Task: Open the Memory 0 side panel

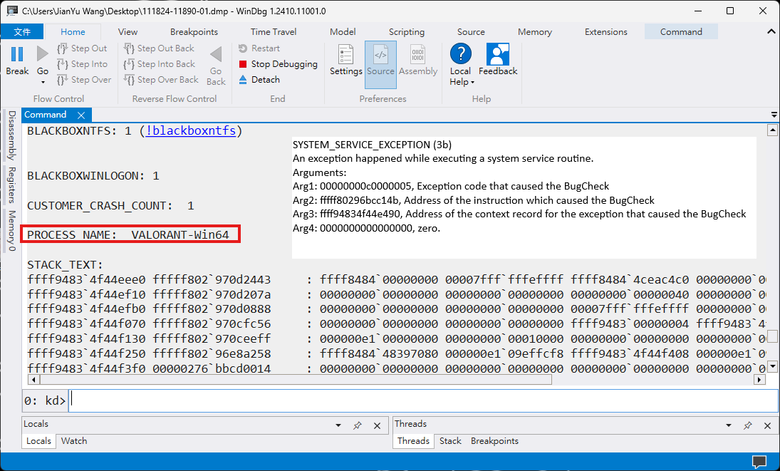Action: pos(12,230)
